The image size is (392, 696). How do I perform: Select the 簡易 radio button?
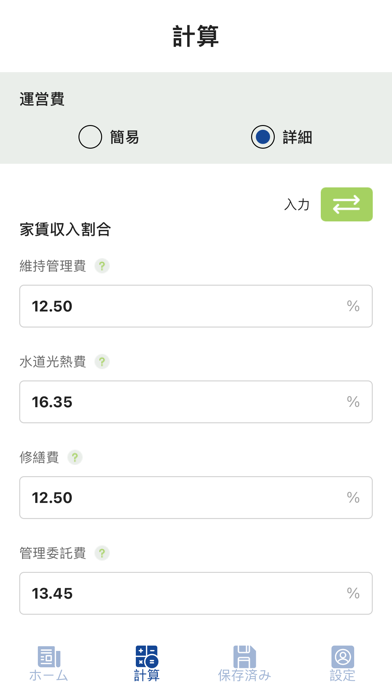(x=90, y=137)
